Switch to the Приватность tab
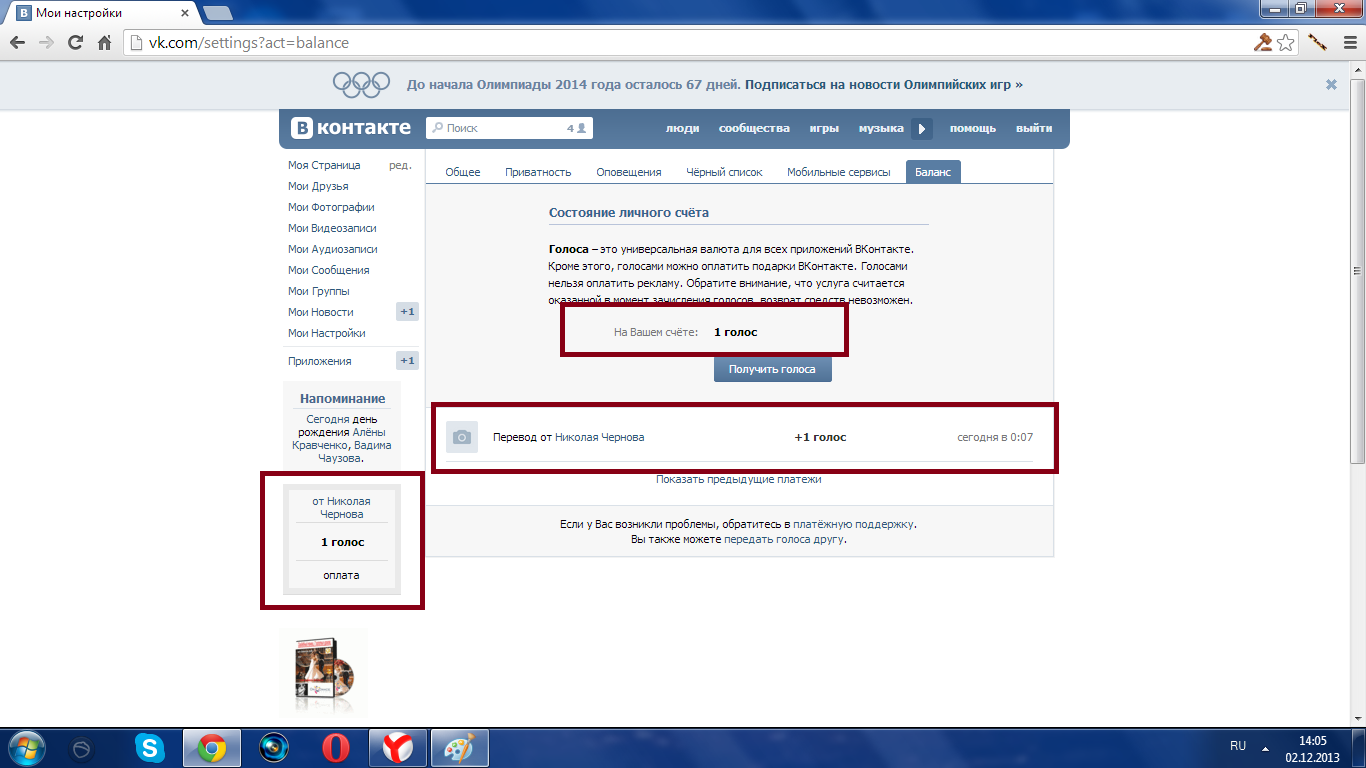Screen dimensions: 1366x768 tap(538, 172)
